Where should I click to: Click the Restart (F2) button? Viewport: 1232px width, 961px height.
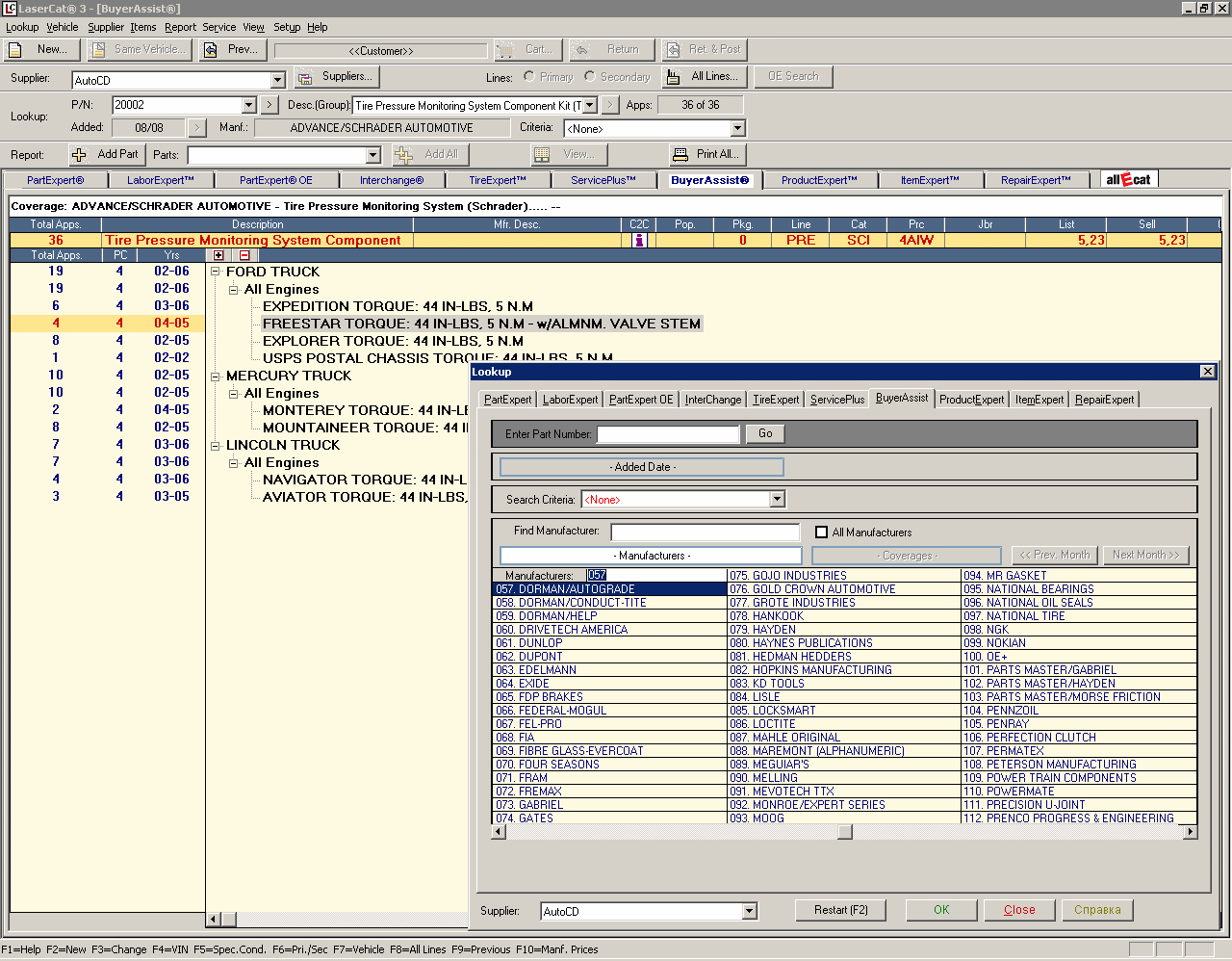click(x=841, y=910)
